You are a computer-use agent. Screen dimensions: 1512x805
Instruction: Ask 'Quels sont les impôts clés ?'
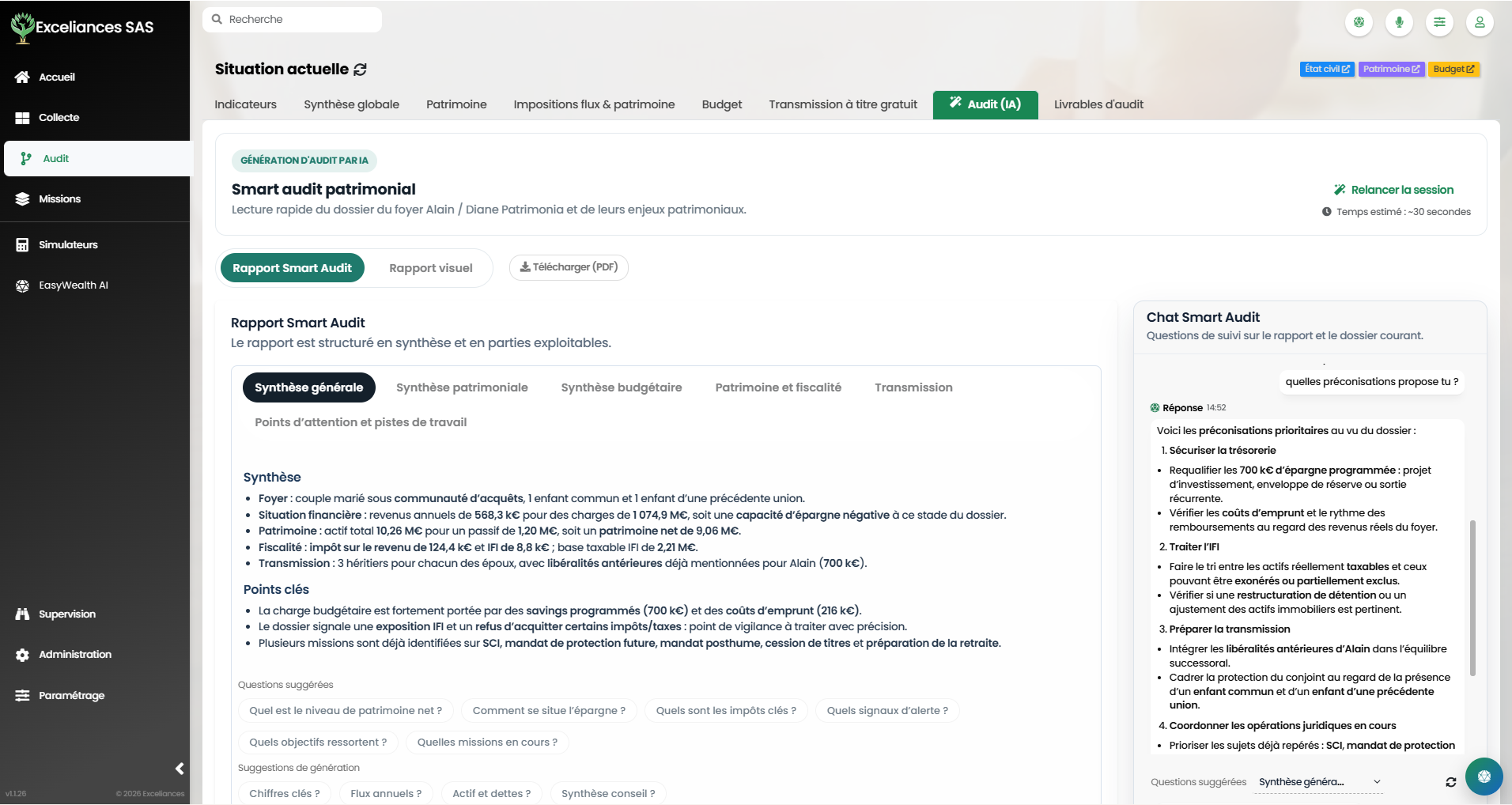pos(726,710)
